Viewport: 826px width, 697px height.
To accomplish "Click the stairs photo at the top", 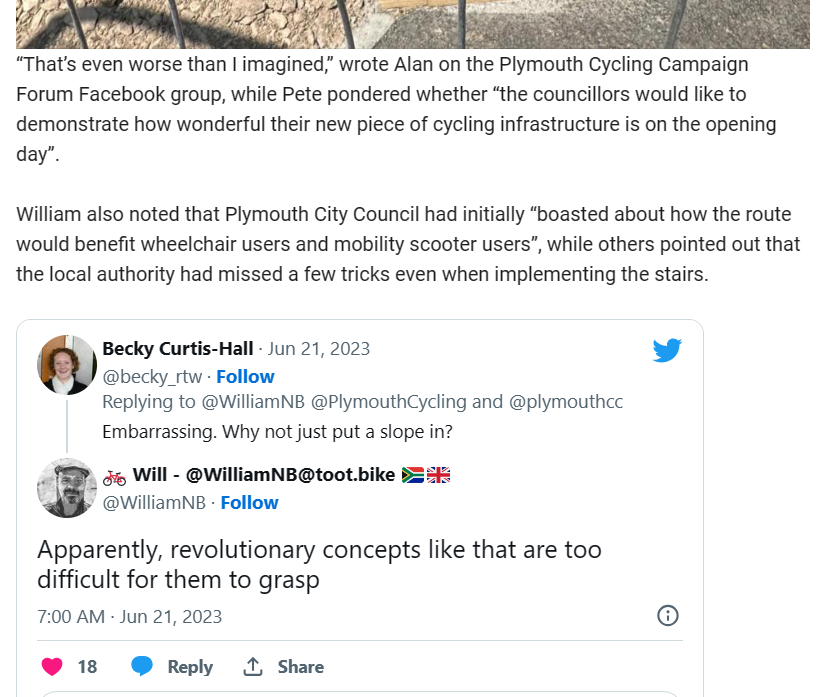I will click(413, 24).
